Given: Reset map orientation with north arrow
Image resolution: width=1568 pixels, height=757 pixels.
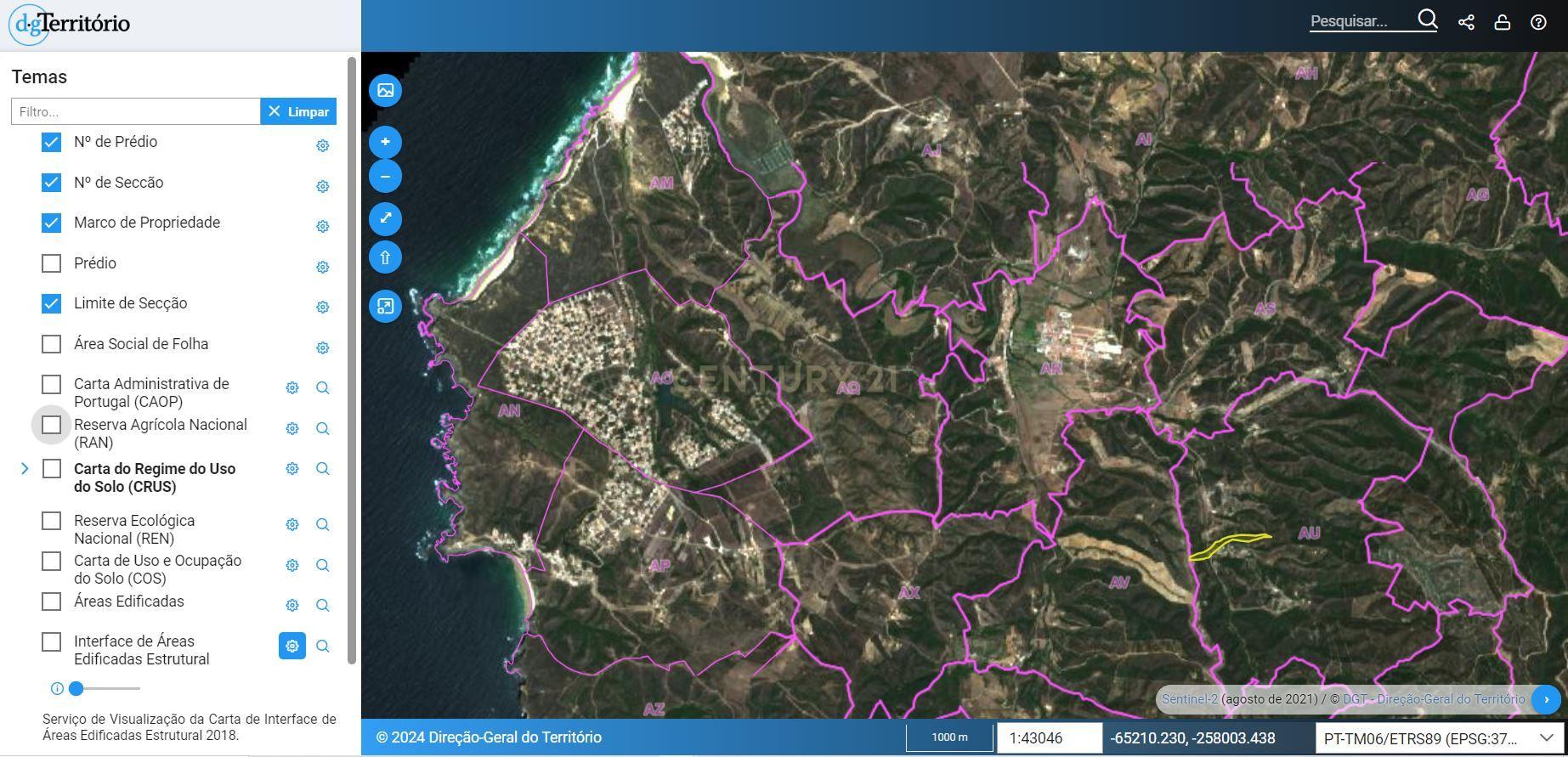Looking at the screenshot, I should point(385,257).
